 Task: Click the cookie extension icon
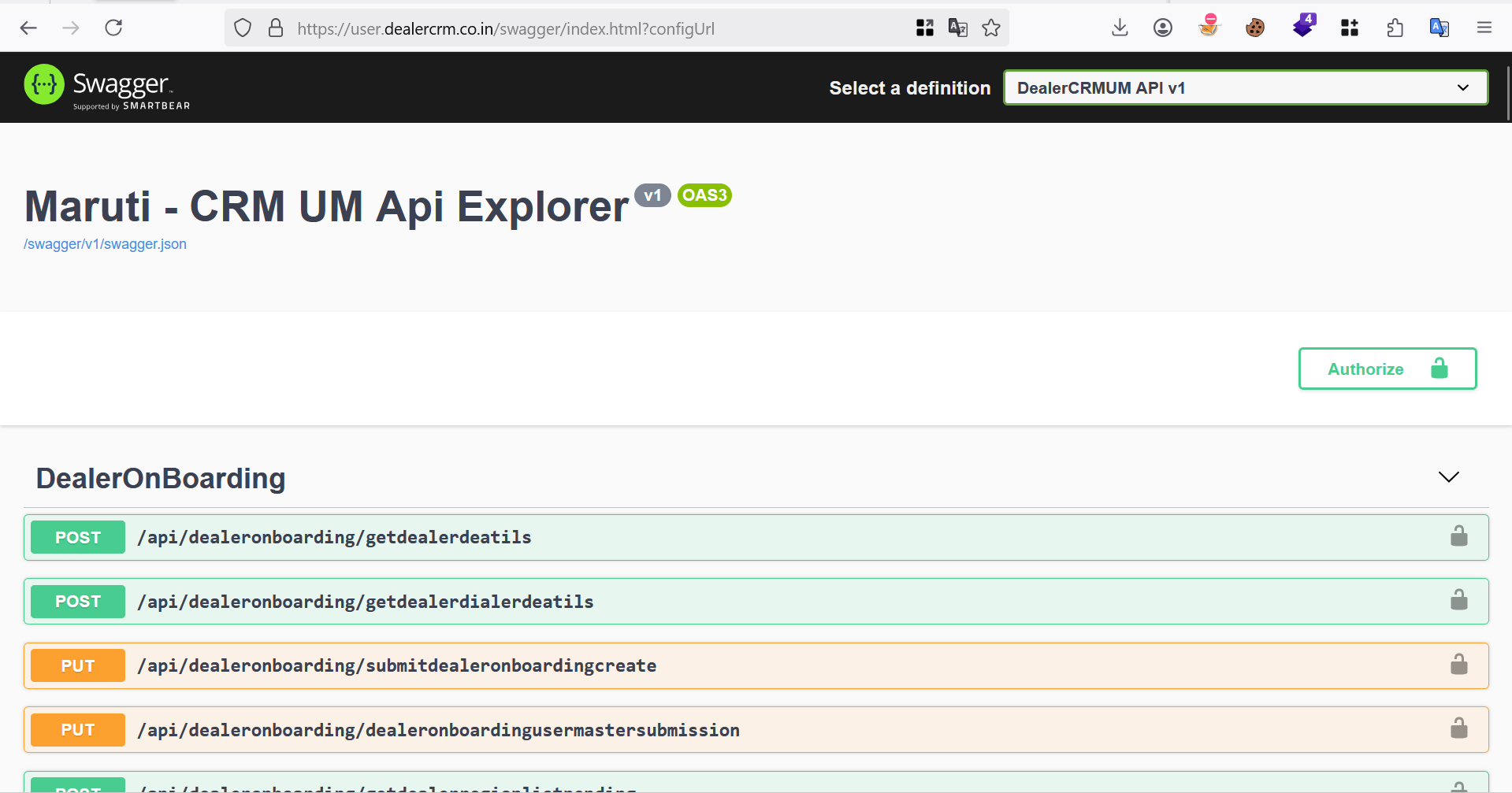1254,28
